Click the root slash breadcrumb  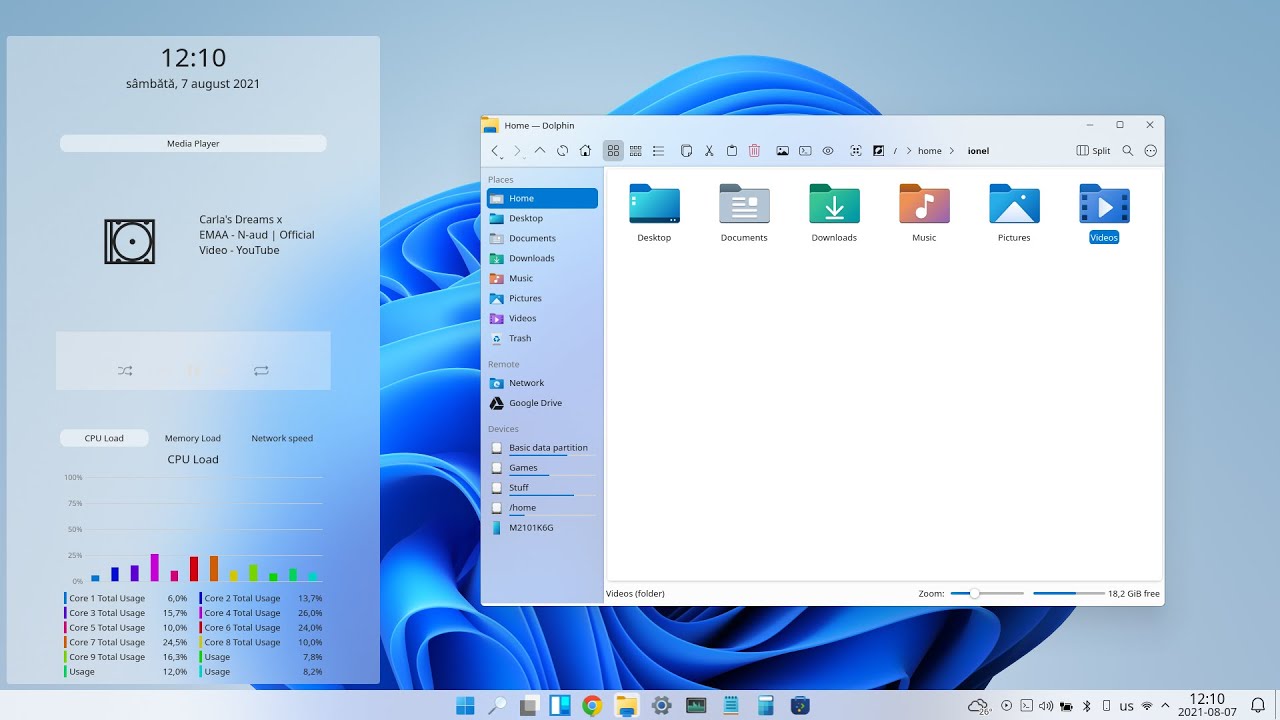[896, 151]
